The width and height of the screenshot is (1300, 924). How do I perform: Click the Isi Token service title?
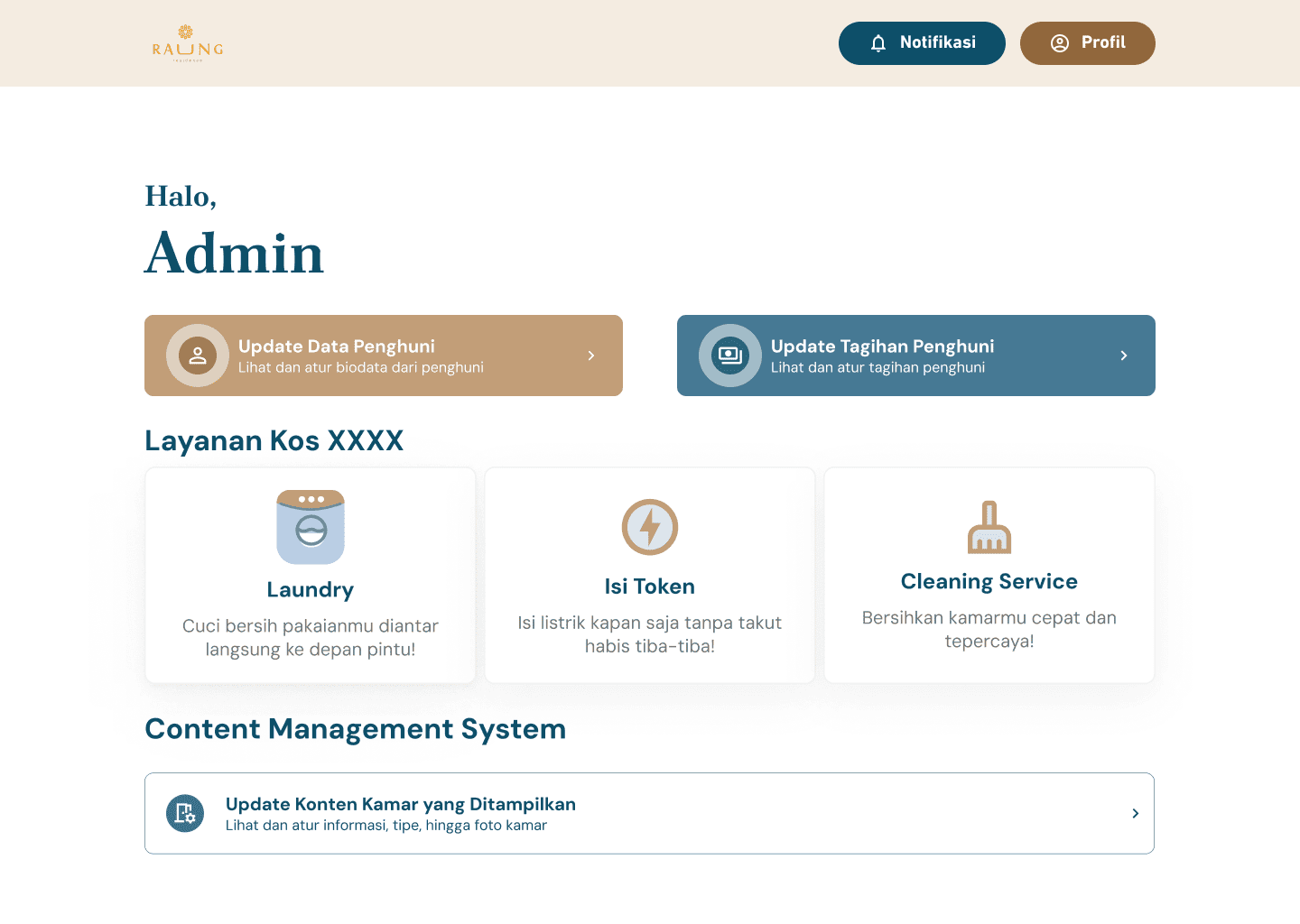(650, 587)
